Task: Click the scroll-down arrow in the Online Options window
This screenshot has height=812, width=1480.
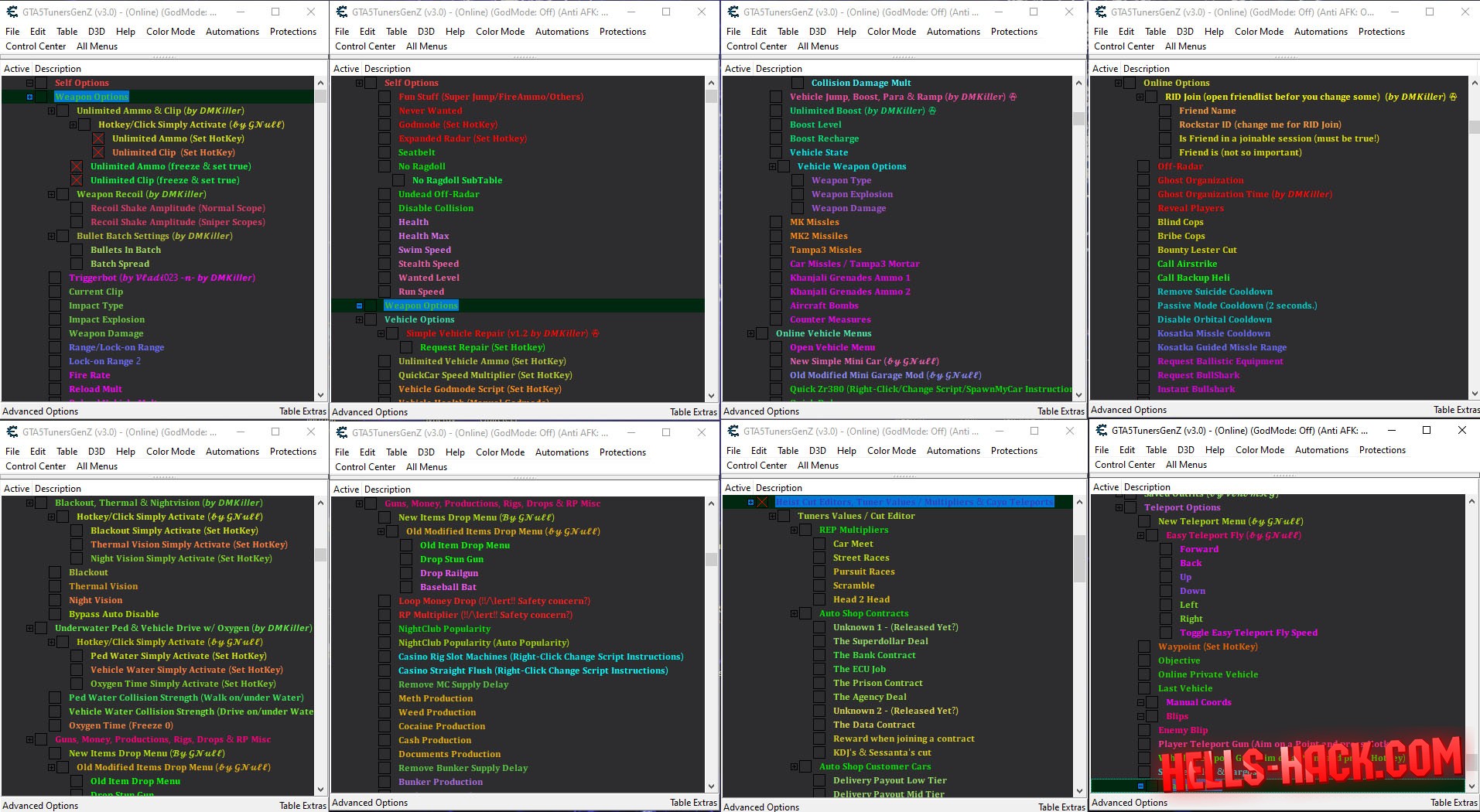Action: pos(1474,394)
